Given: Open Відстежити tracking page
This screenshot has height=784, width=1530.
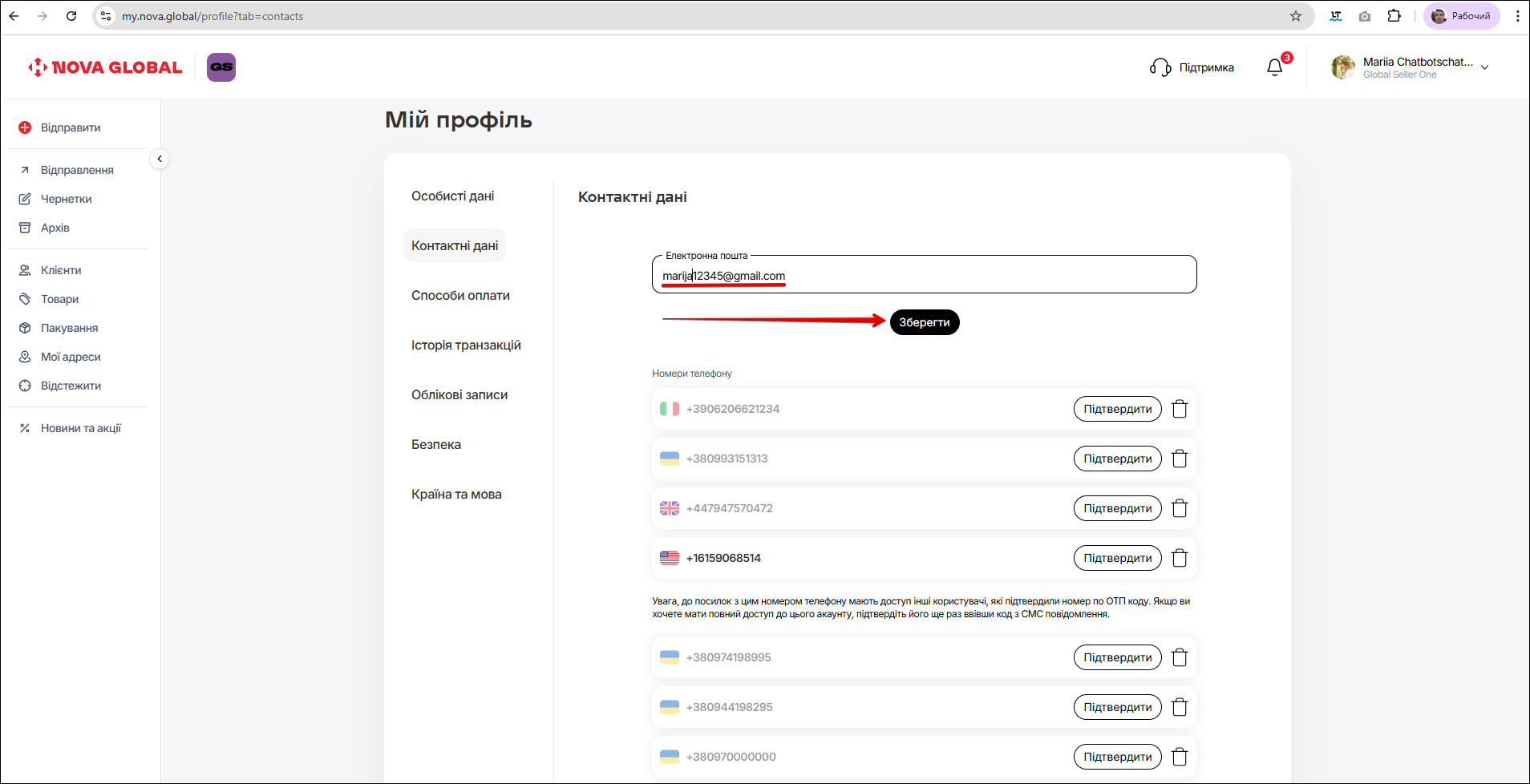Looking at the screenshot, I should tap(71, 386).
